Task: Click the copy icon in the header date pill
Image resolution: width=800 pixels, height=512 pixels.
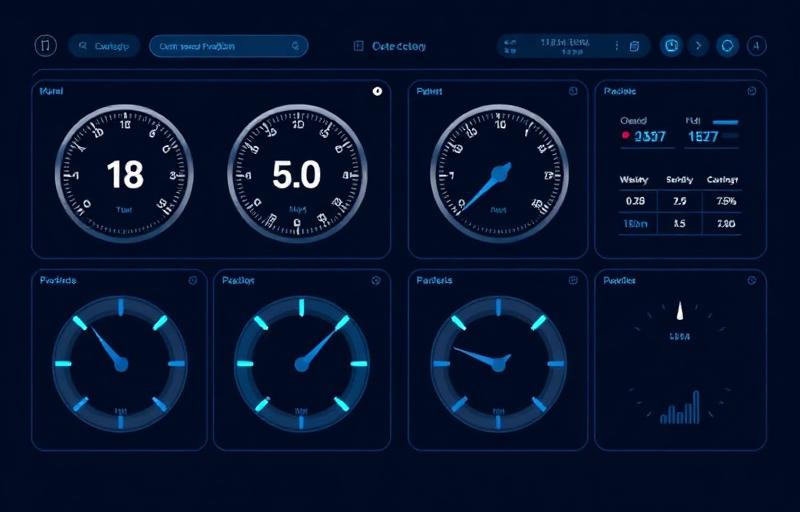Action: click(x=634, y=46)
